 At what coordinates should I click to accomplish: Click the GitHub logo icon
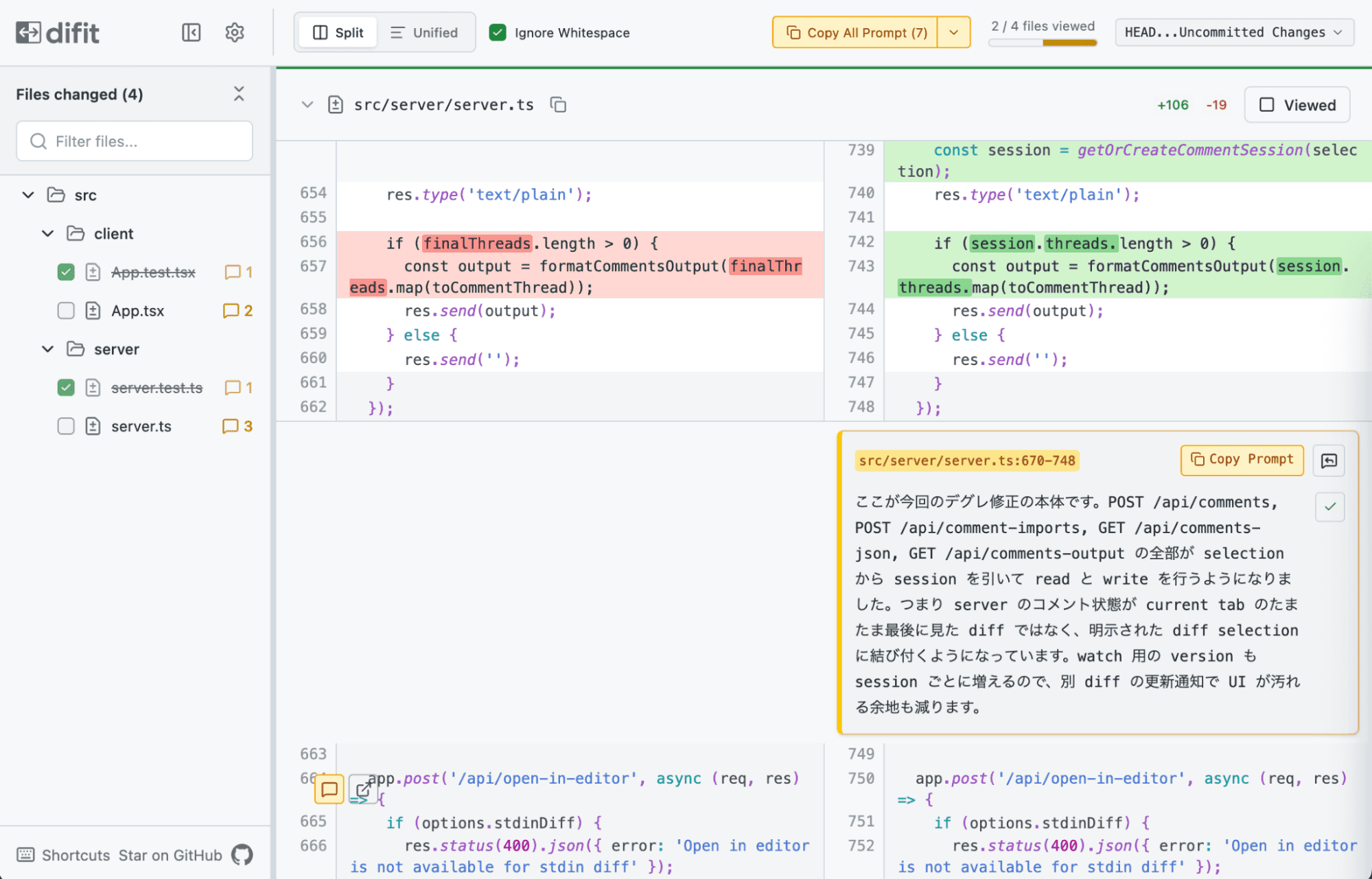tap(242, 855)
